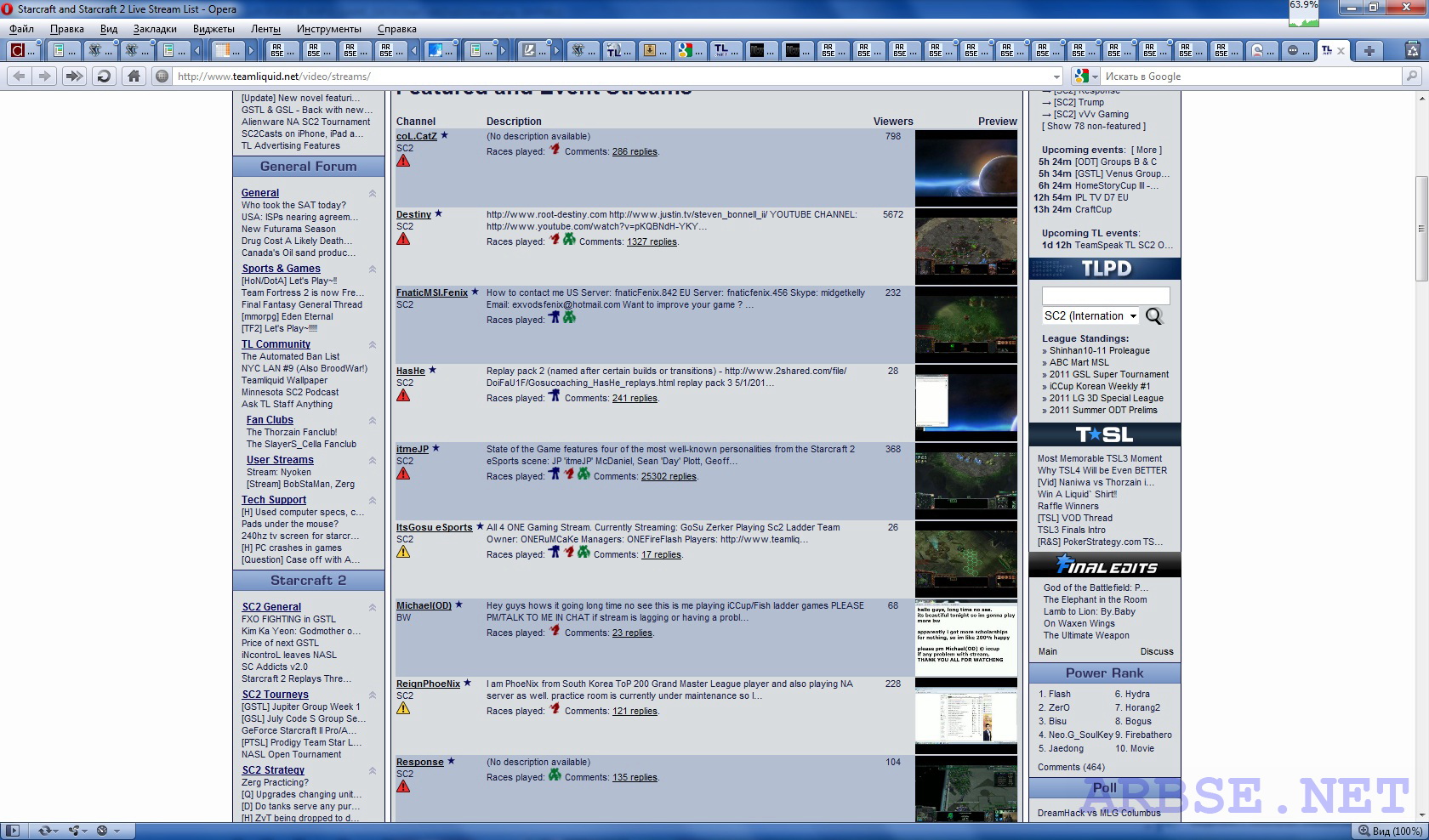The width and height of the screenshot is (1429, 840).
Task: Click the star next to HasHe channel
Action: 432,370
